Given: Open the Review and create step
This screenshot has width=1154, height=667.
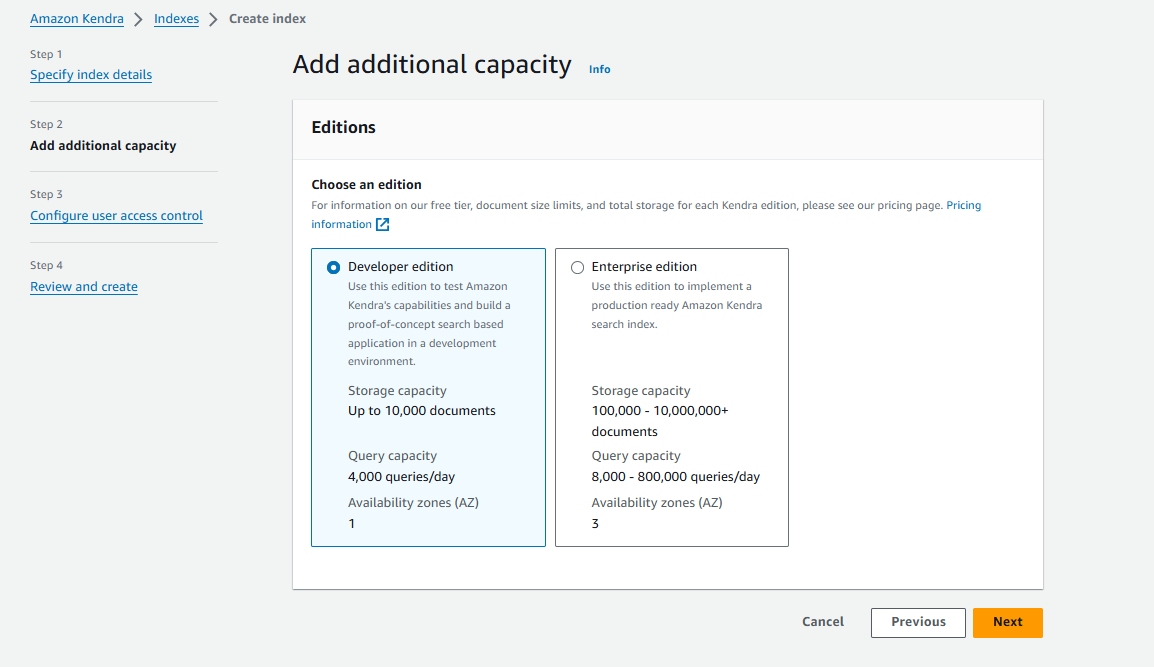Looking at the screenshot, I should point(84,286).
